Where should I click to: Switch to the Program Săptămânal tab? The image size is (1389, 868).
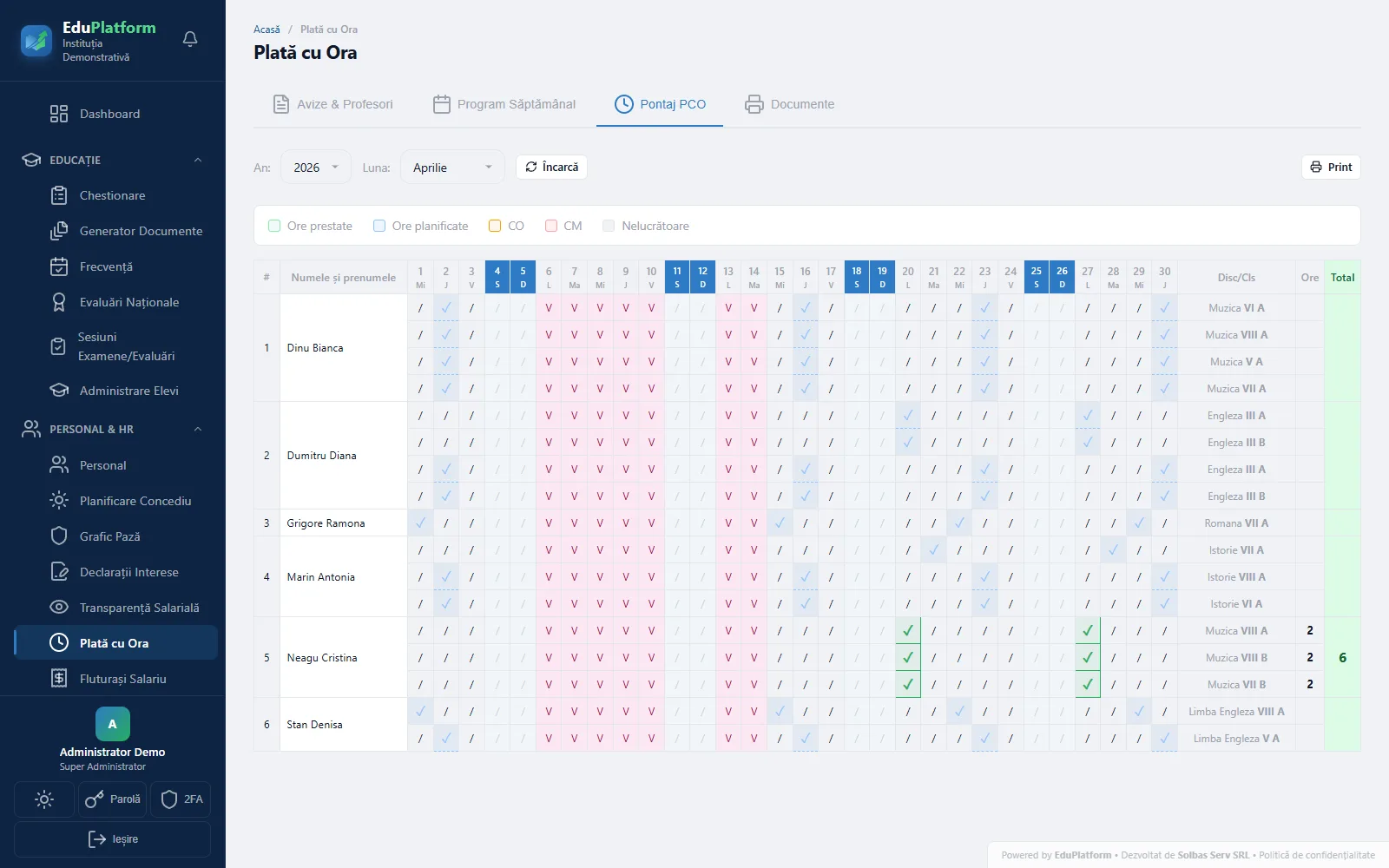click(x=504, y=104)
